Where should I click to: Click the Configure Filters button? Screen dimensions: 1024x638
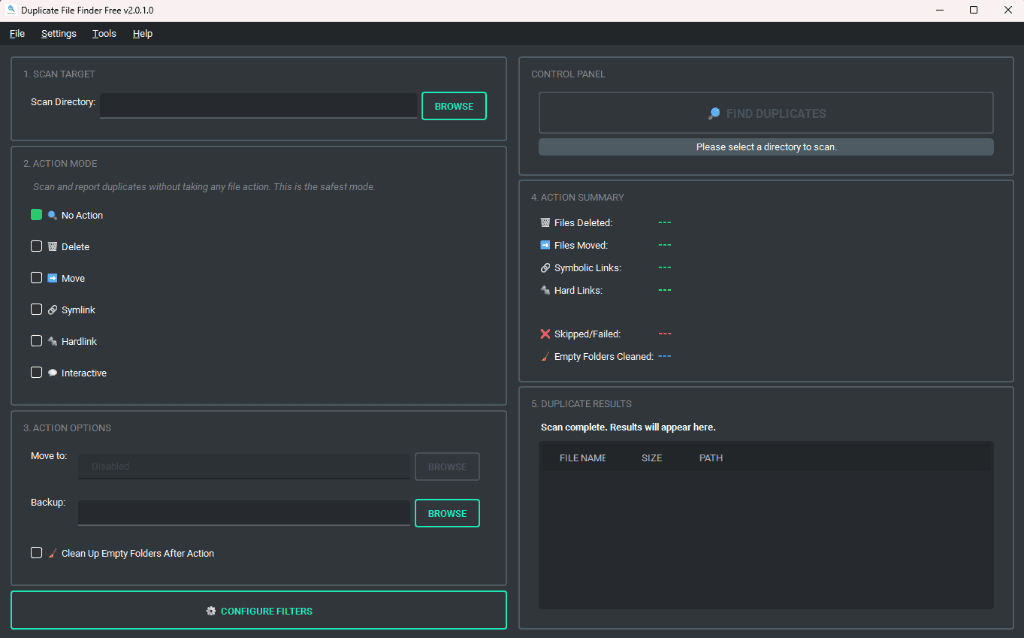pos(258,610)
